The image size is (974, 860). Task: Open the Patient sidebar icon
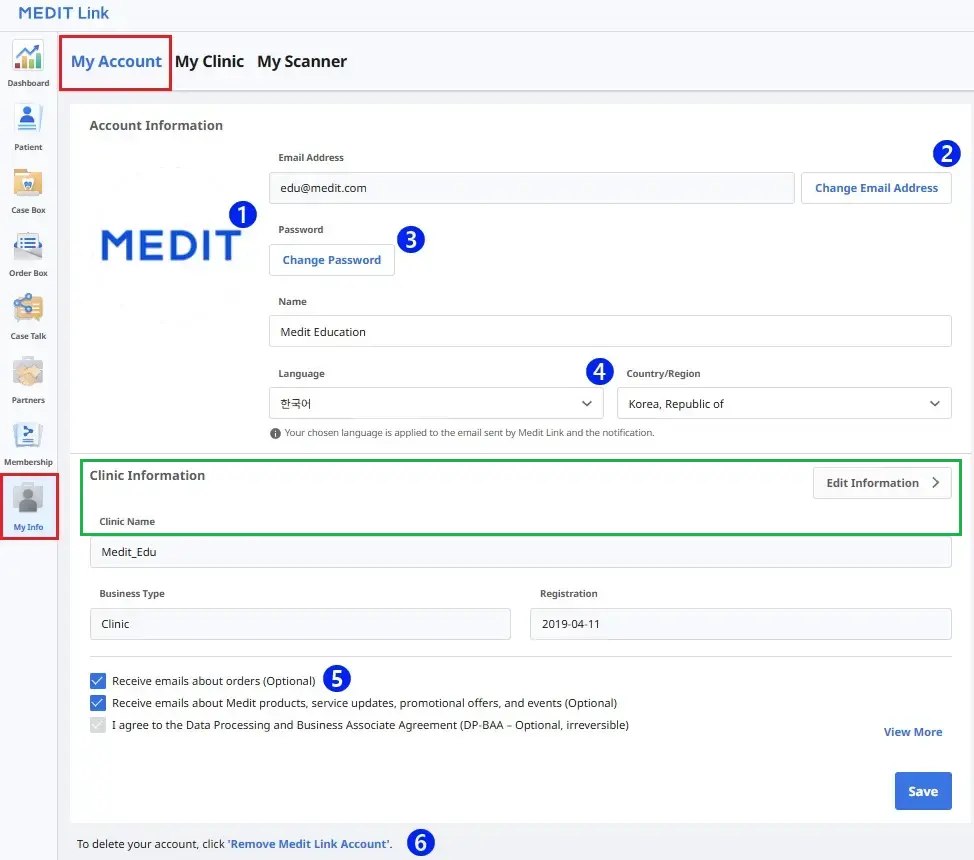tap(28, 118)
